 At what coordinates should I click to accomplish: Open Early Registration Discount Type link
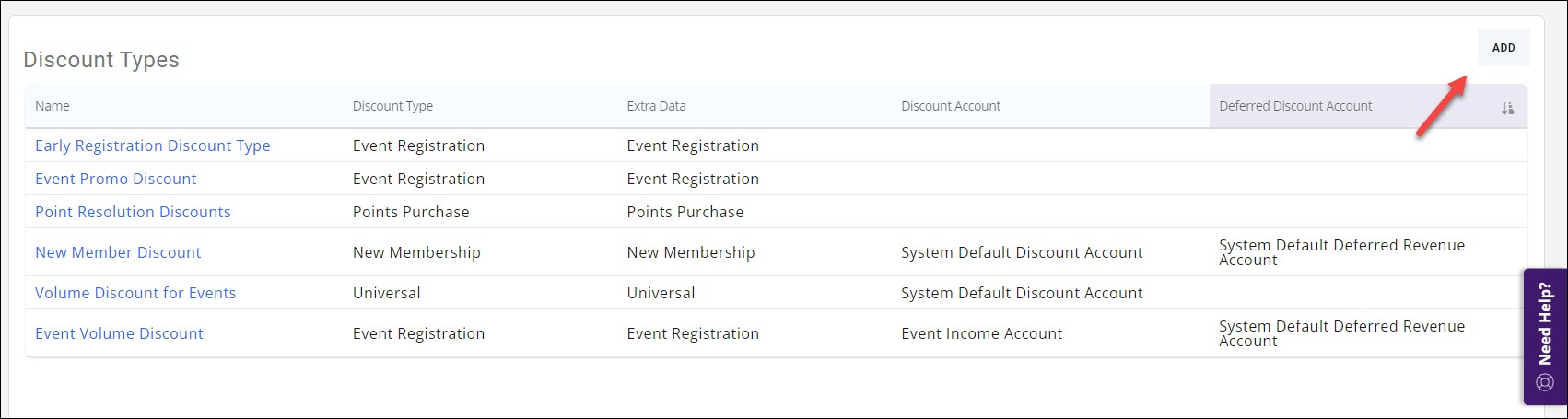pyautogui.click(x=153, y=145)
